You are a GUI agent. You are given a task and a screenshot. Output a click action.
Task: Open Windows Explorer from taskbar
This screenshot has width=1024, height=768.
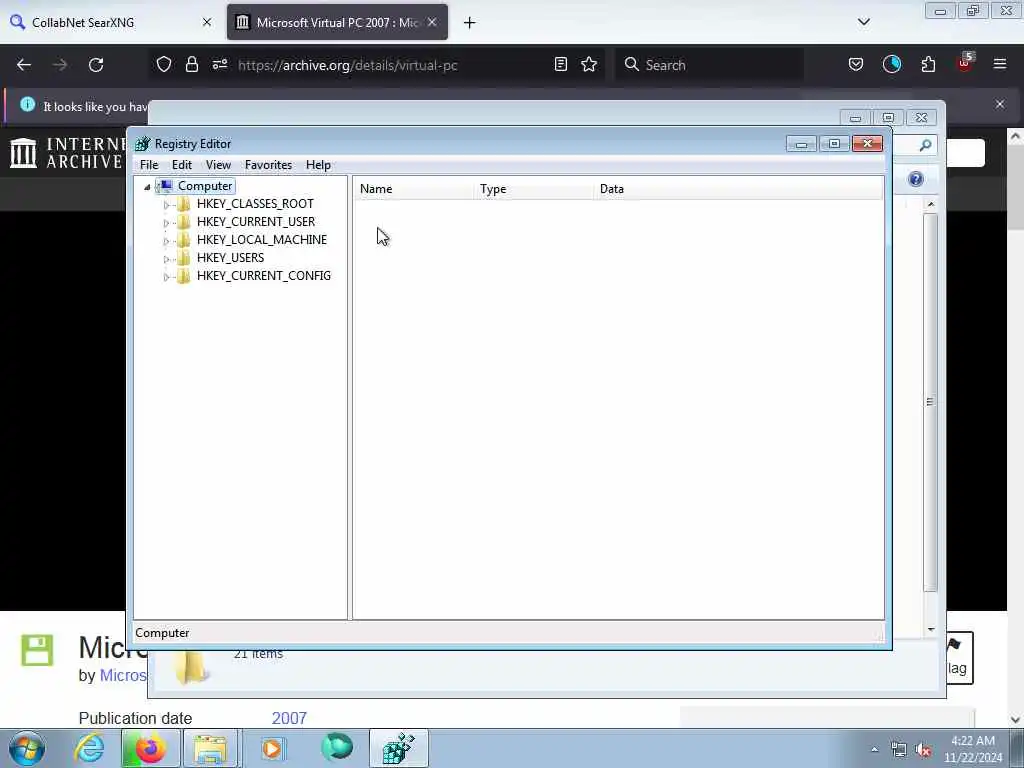[210, 748]
